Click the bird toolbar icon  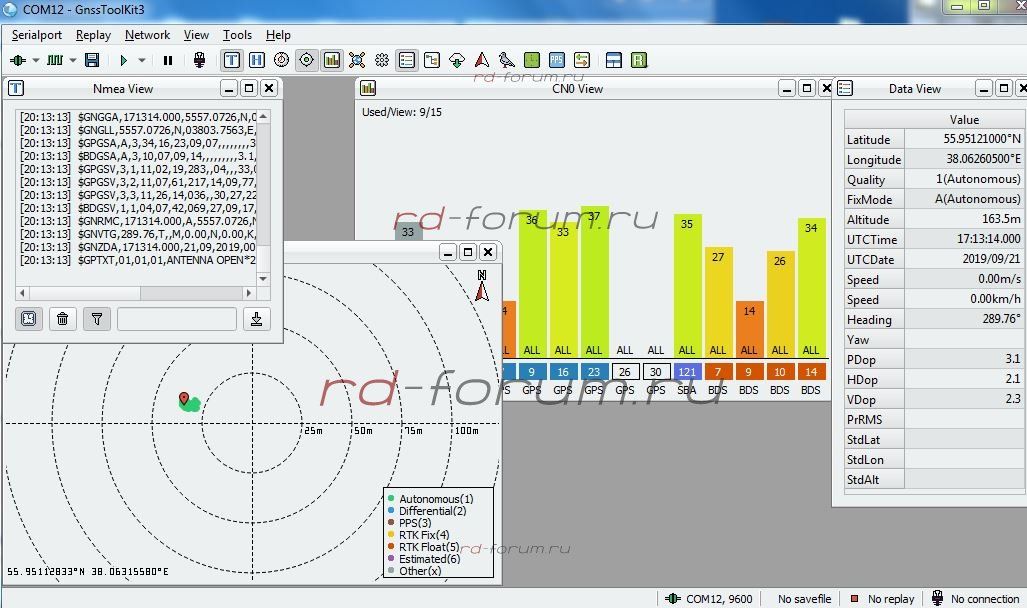point(507,60)
